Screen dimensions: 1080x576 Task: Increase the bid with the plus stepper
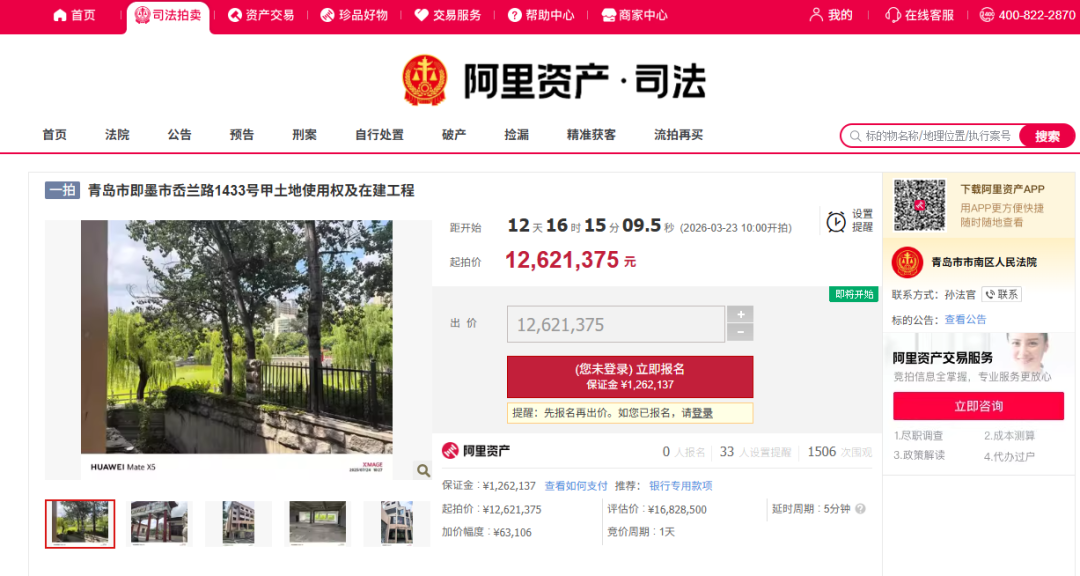tap(740, 313)
